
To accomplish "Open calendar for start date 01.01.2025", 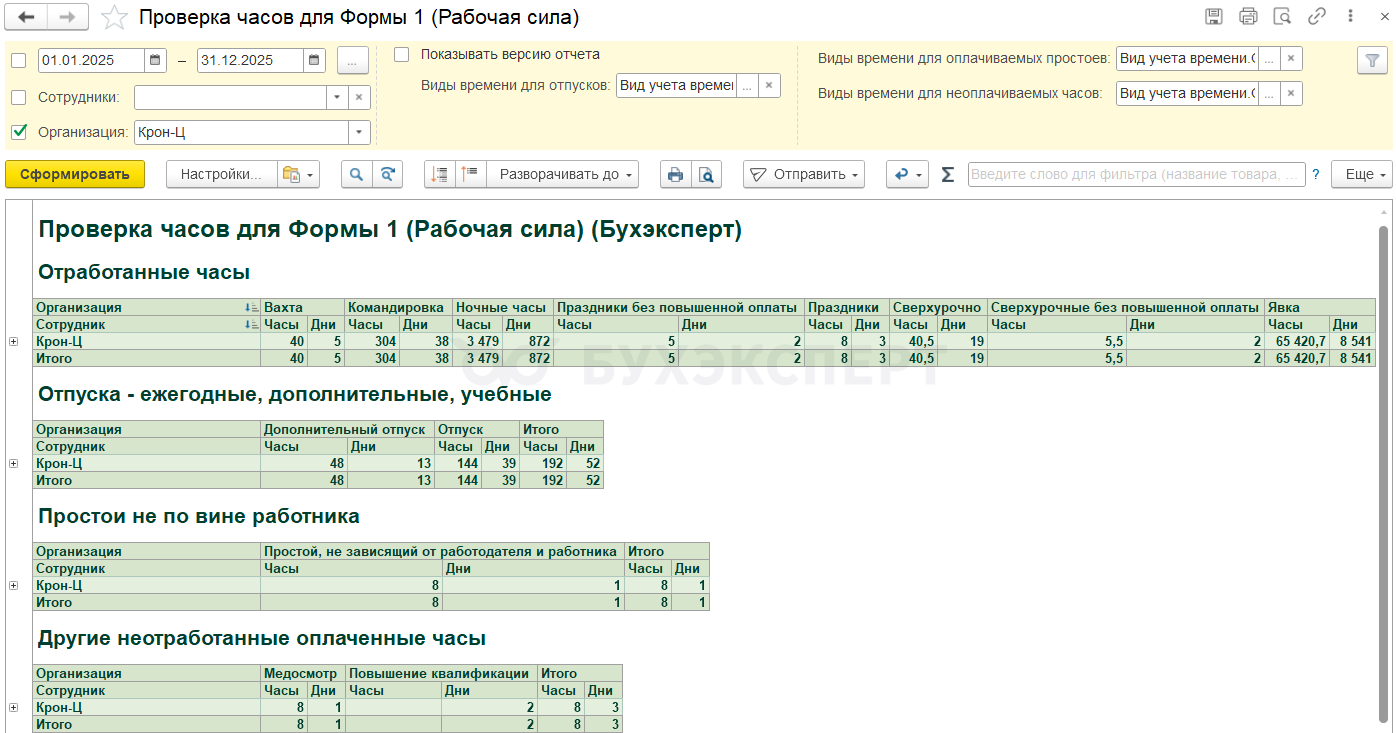I will pos(155,60).
